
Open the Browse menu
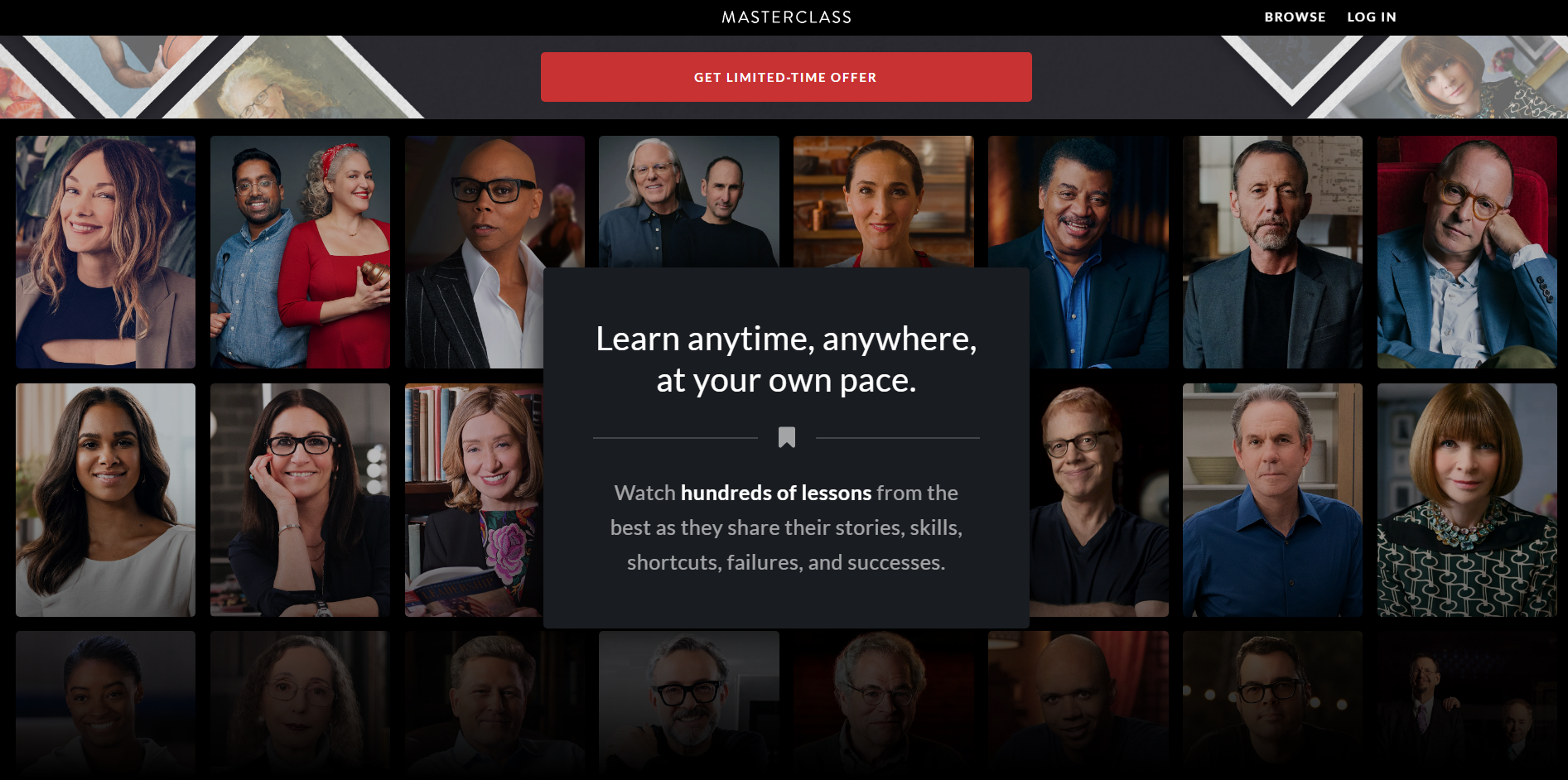coord(1295,17)
